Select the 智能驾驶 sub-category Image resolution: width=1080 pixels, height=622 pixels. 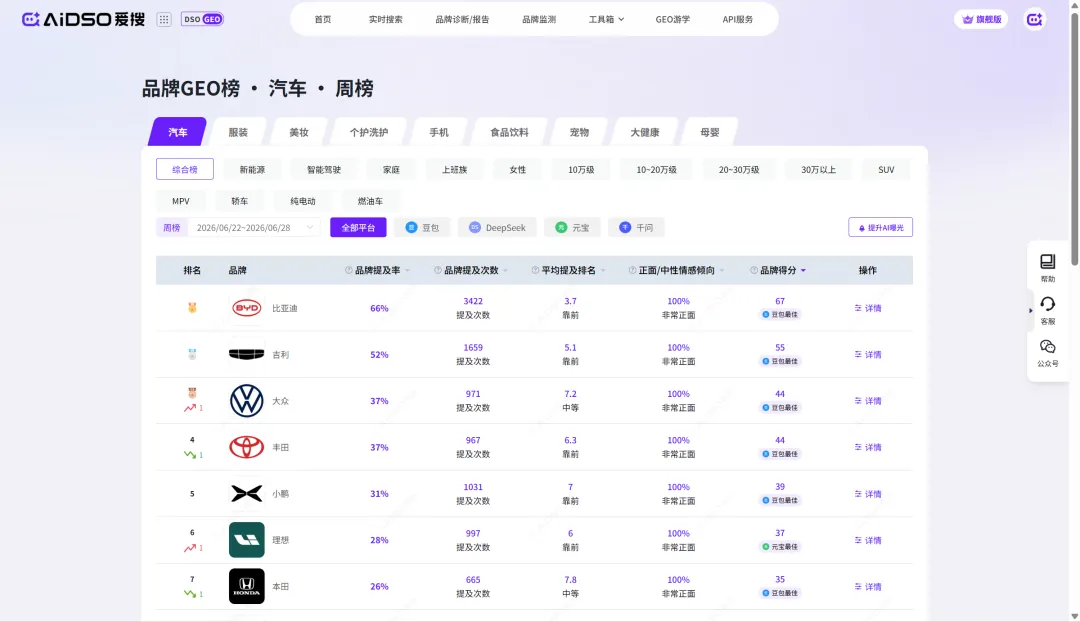tap(324, 169)
